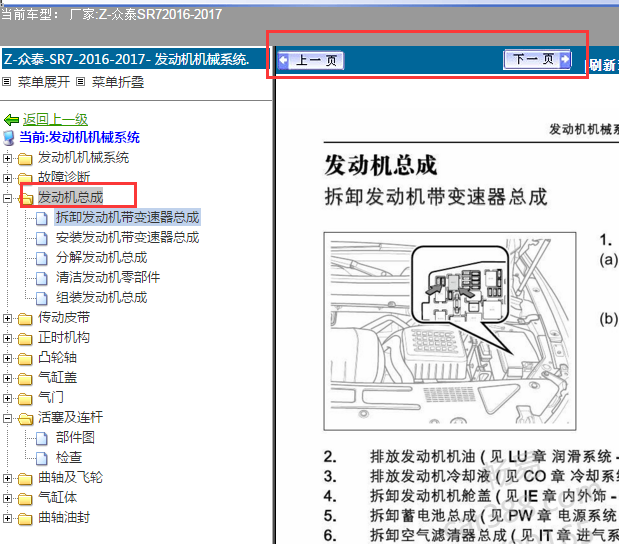Click folder icon of 气缸体
This screenshot has width=619, height=544.
[x=25, y=499]
